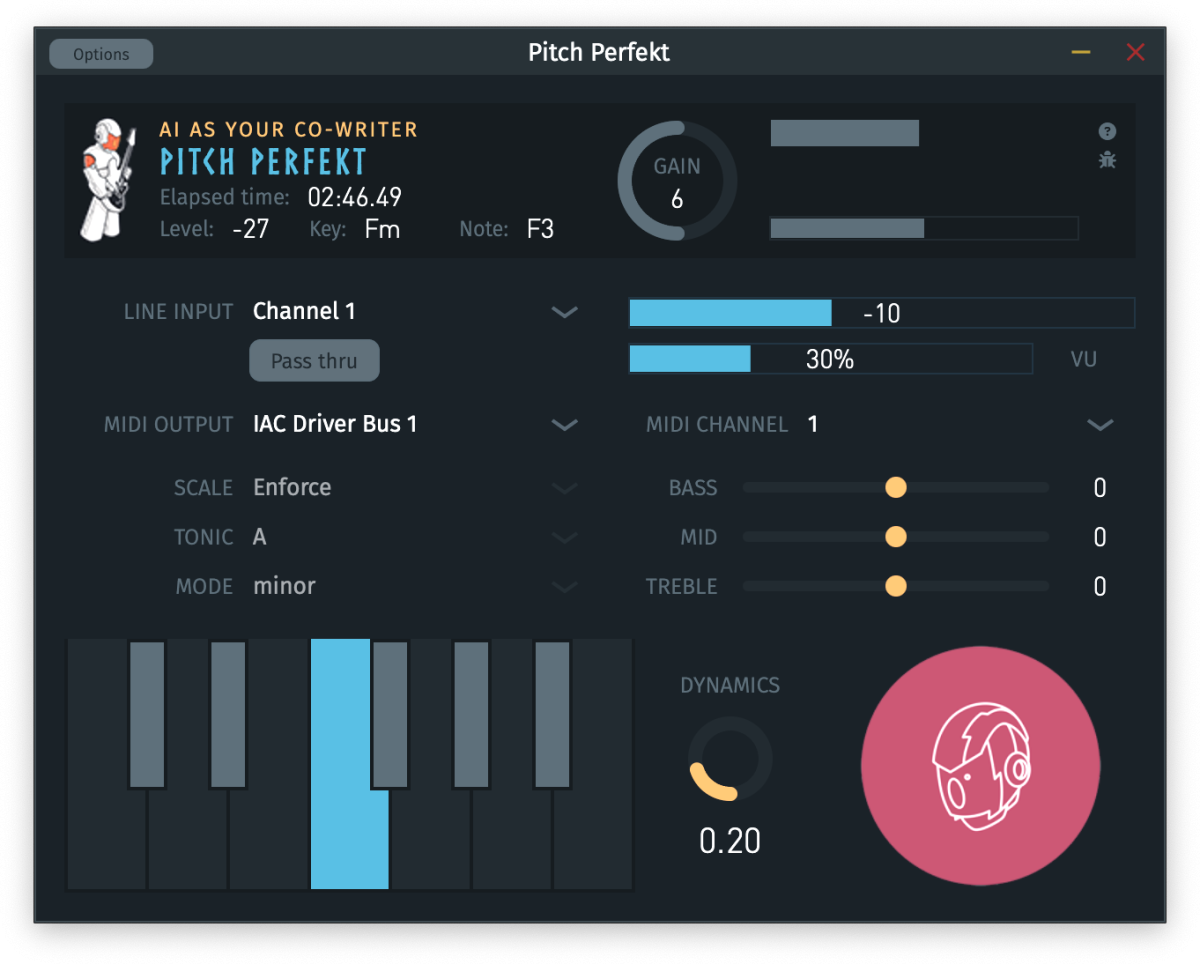Image resolution: width=1200 pixels, height=964 pixels.
Task: Click the Level value -27
Action: [x=250, y=229]
